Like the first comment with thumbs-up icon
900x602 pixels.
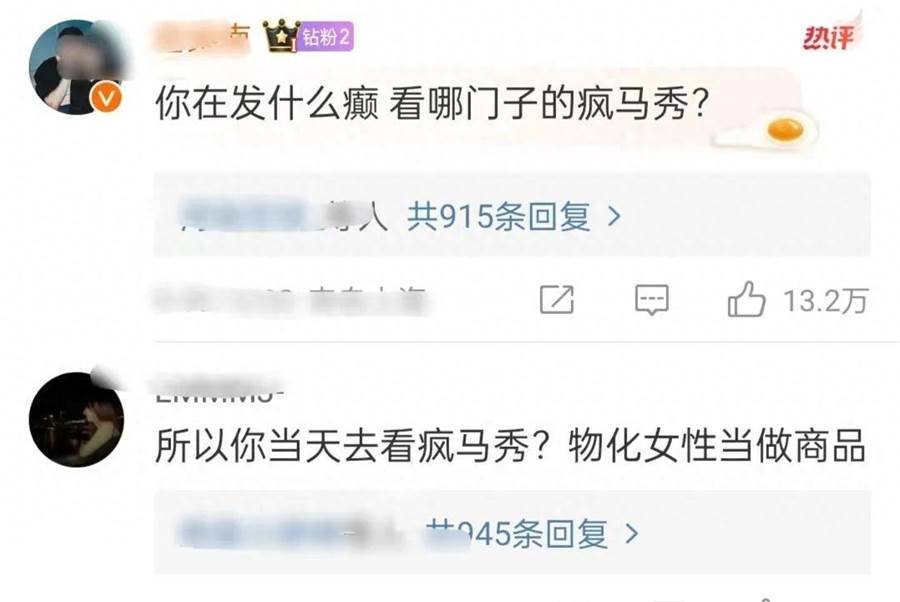pos(746,299)
